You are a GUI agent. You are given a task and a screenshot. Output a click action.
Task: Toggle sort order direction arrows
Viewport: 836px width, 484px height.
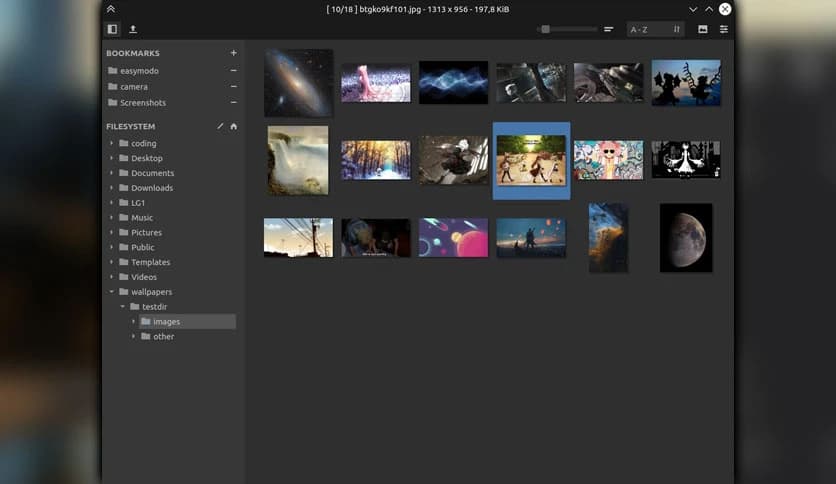(x=677, y=29)
